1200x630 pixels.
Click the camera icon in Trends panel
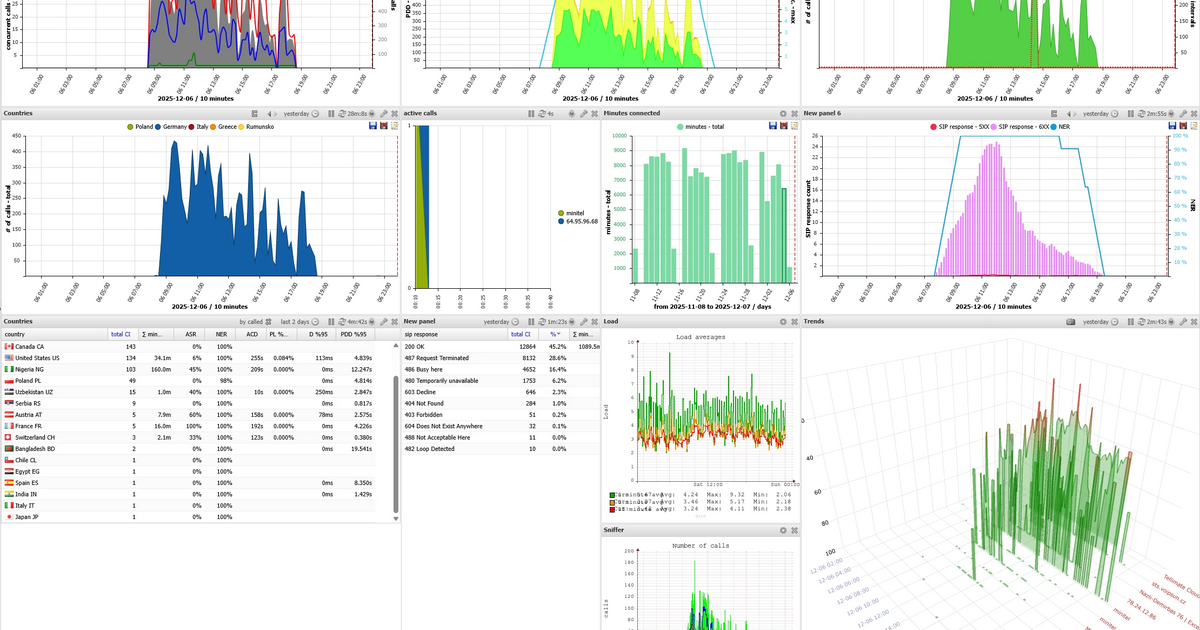(x=1071, y=322)
